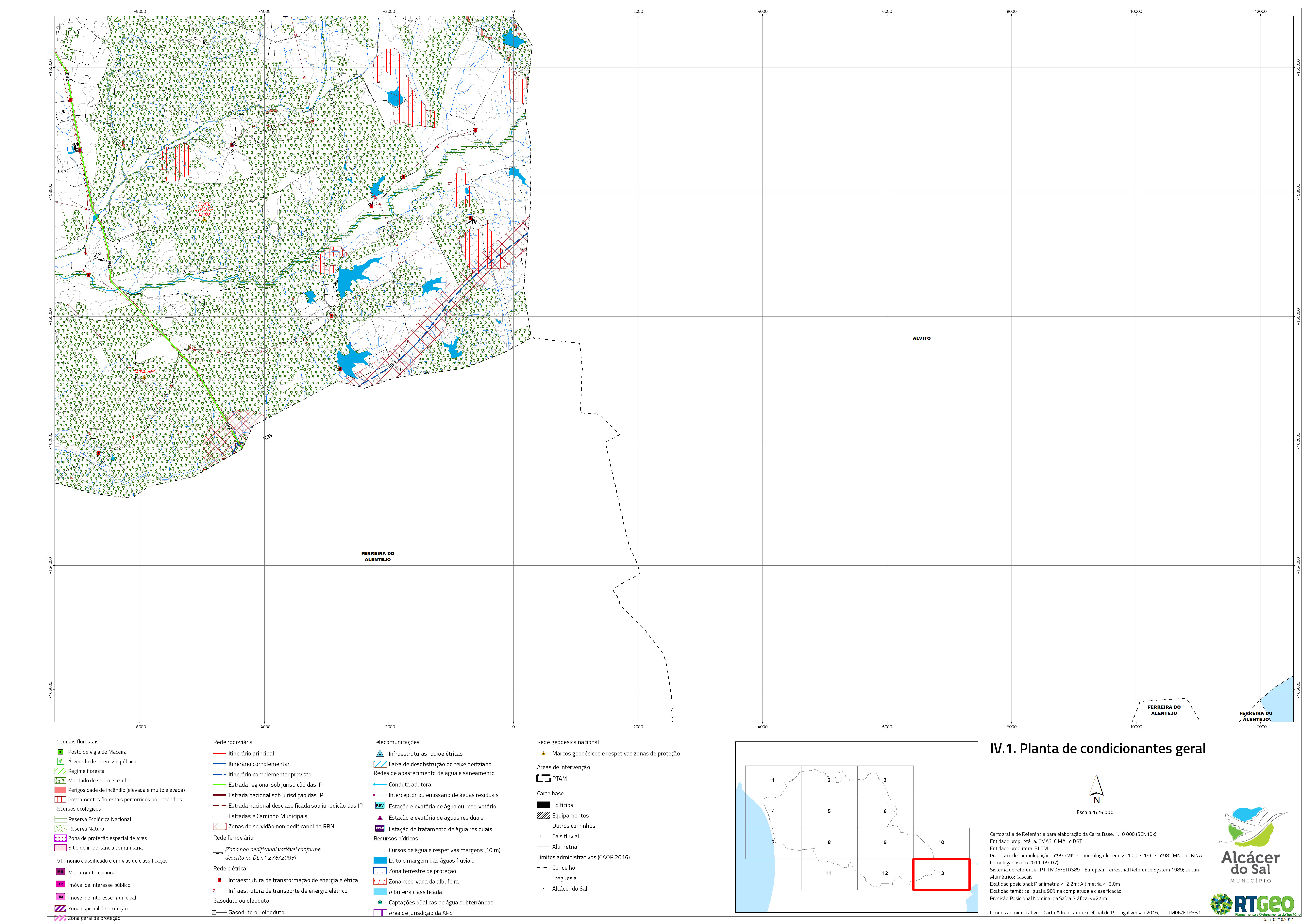This screenshot has width=1309, height=924.
Task: Click the Captações públicas de água subterrâneas symbol
Action: coord(380,902)
